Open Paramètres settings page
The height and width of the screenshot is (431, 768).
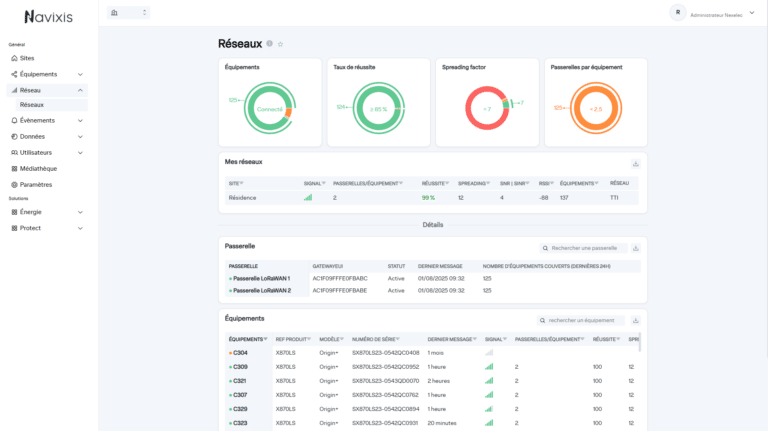tap(35, 184)
